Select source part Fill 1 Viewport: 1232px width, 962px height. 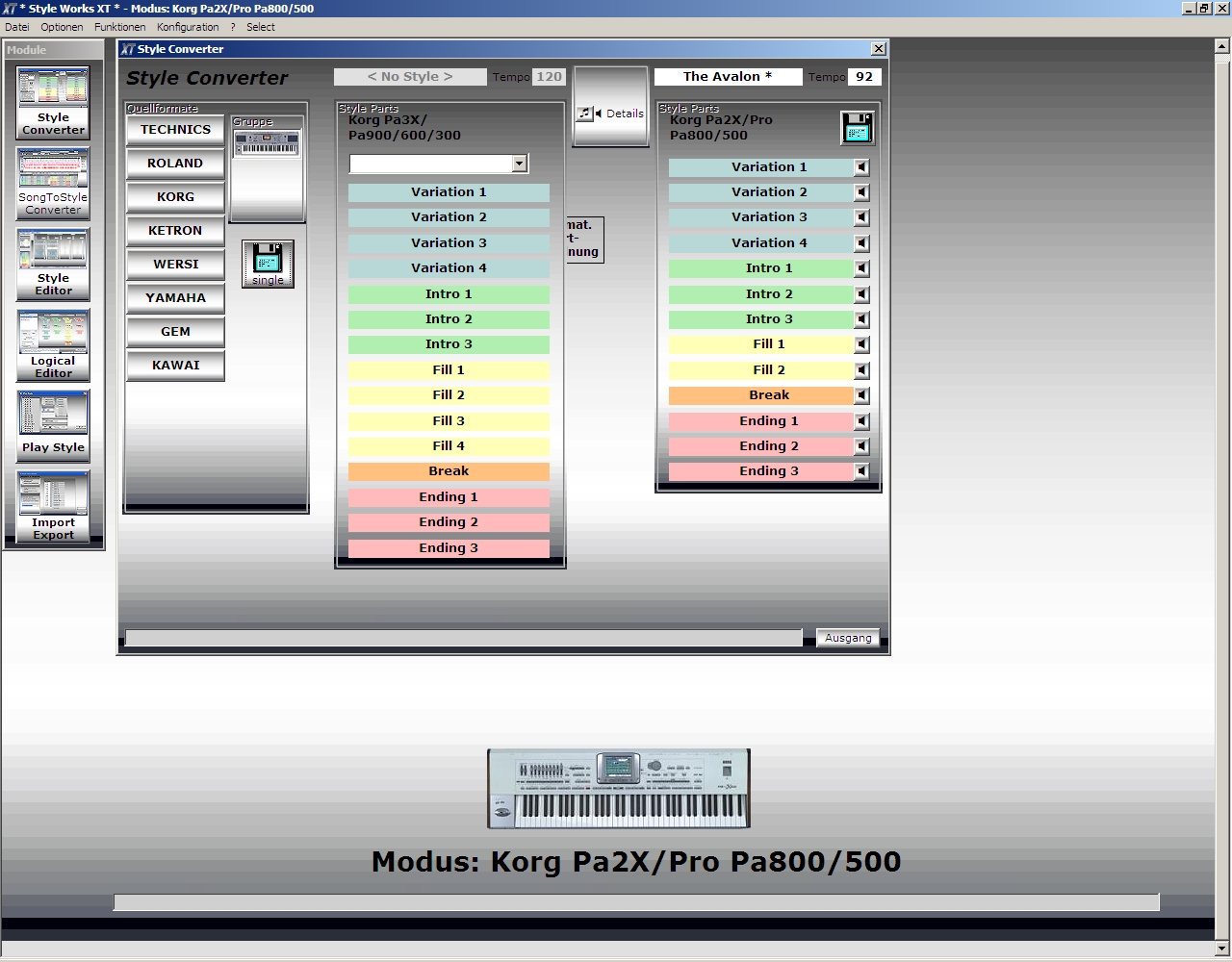pyautogui.click(x=449, y=370)
